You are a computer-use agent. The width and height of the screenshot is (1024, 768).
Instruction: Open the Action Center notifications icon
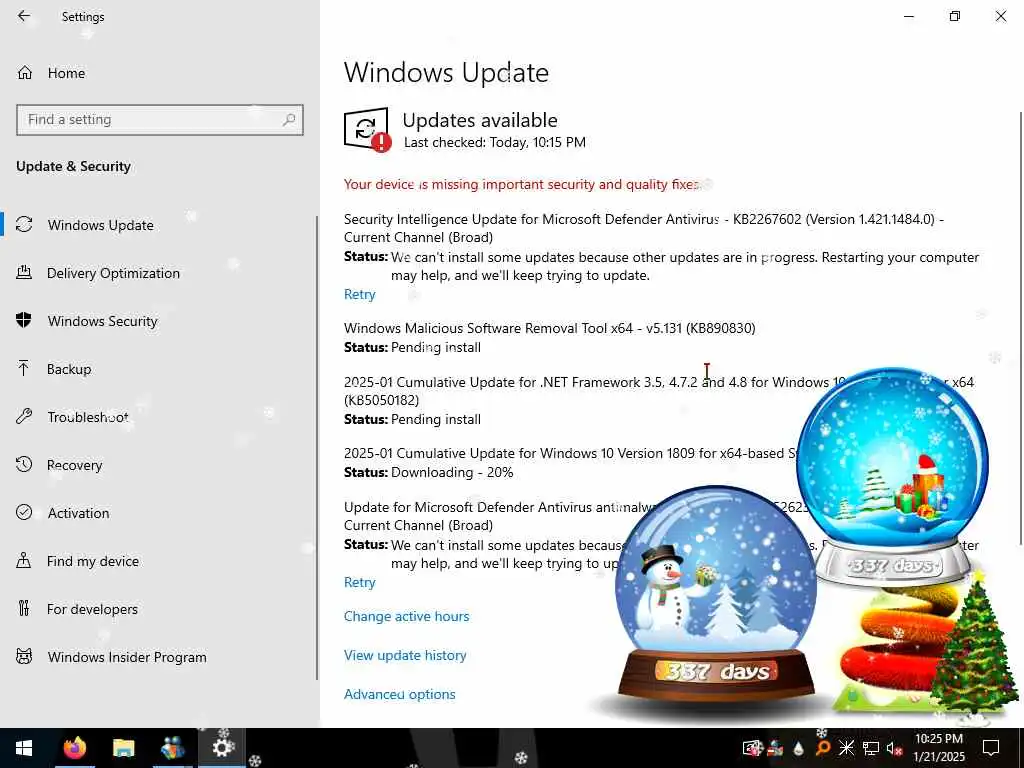(991, 748)
